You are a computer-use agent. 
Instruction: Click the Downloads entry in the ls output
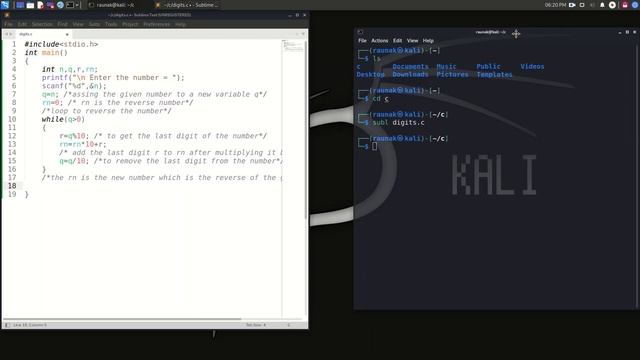tap(410, 75)
